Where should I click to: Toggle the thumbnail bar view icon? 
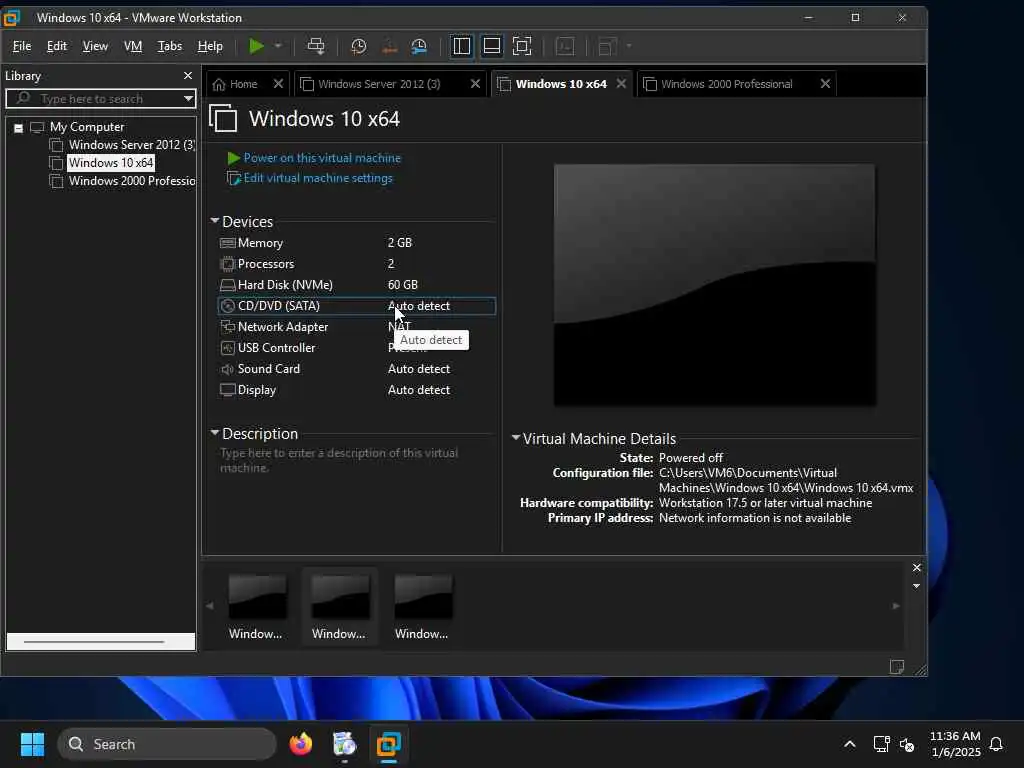pyautogui.click(x=491, y=46)
